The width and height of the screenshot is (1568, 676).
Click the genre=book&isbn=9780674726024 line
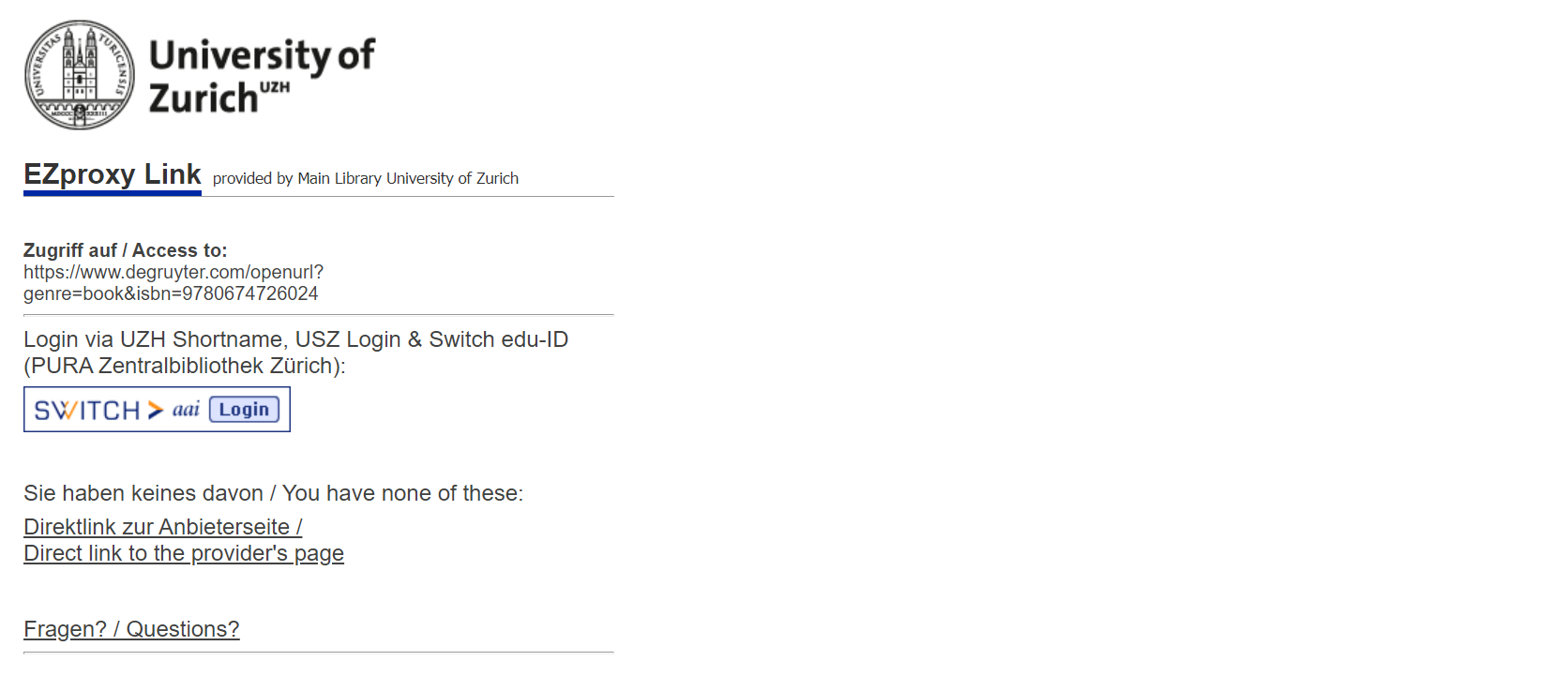171,293
